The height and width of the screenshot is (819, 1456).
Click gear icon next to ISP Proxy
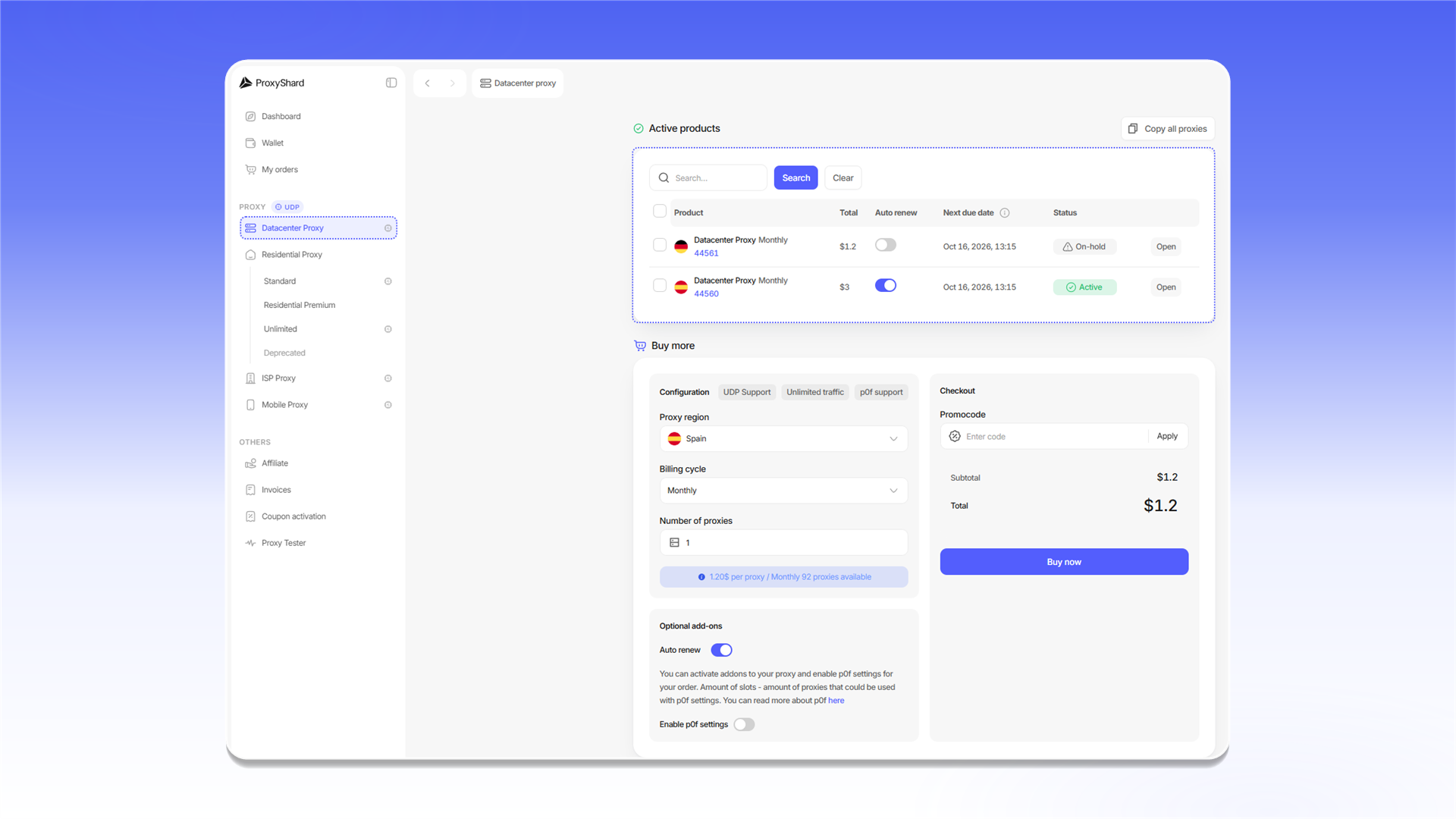(x=388, y=378)
